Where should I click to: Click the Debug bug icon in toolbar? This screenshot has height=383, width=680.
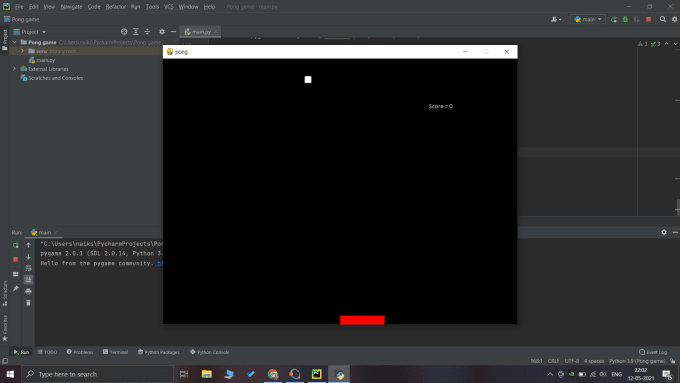tap(625, 19)
